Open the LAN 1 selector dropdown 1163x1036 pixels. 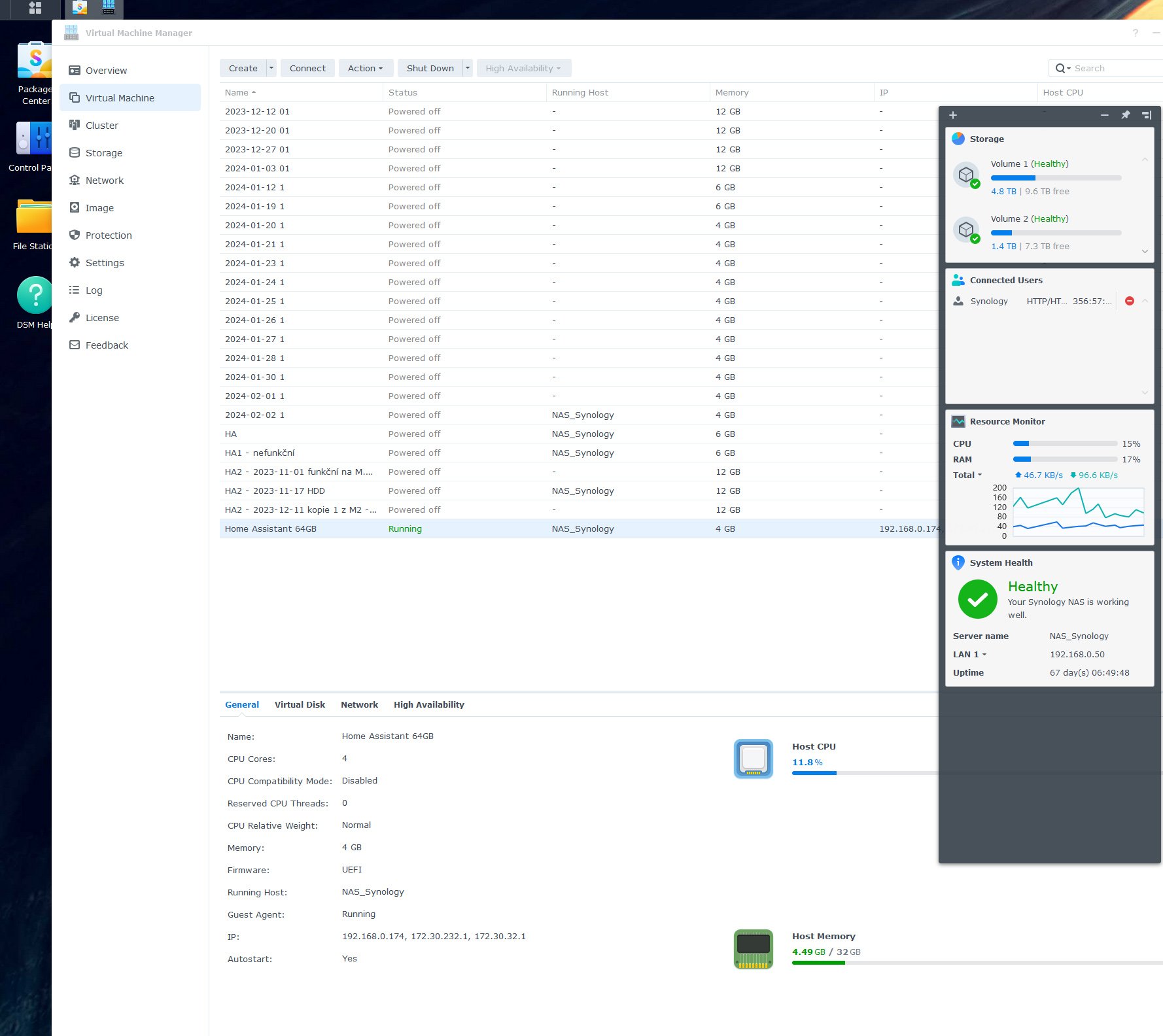969,655
